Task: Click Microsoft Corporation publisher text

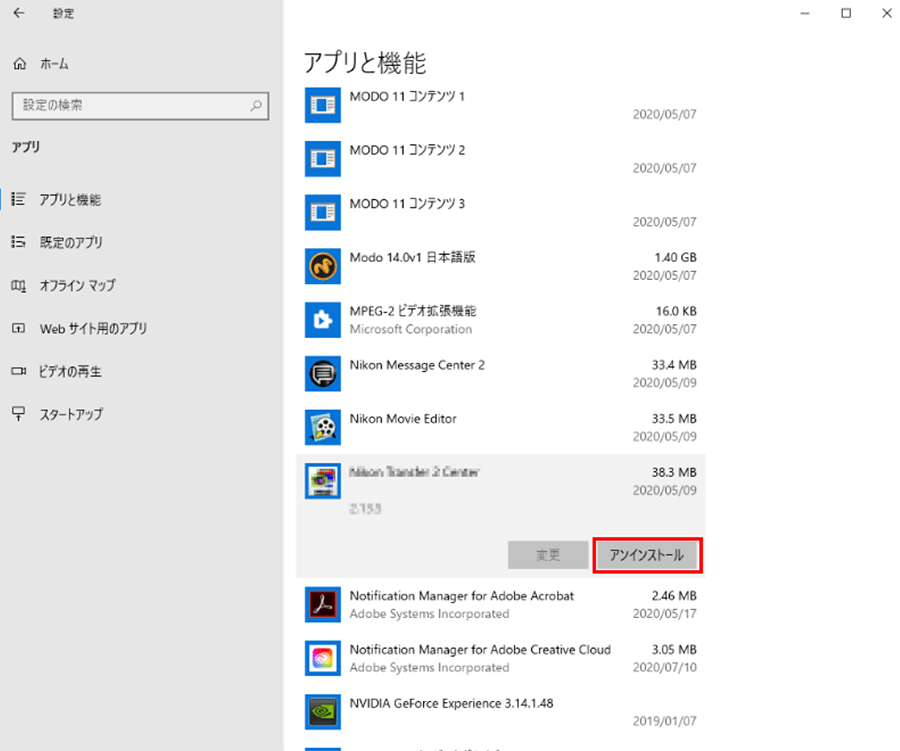Action: 411,329
